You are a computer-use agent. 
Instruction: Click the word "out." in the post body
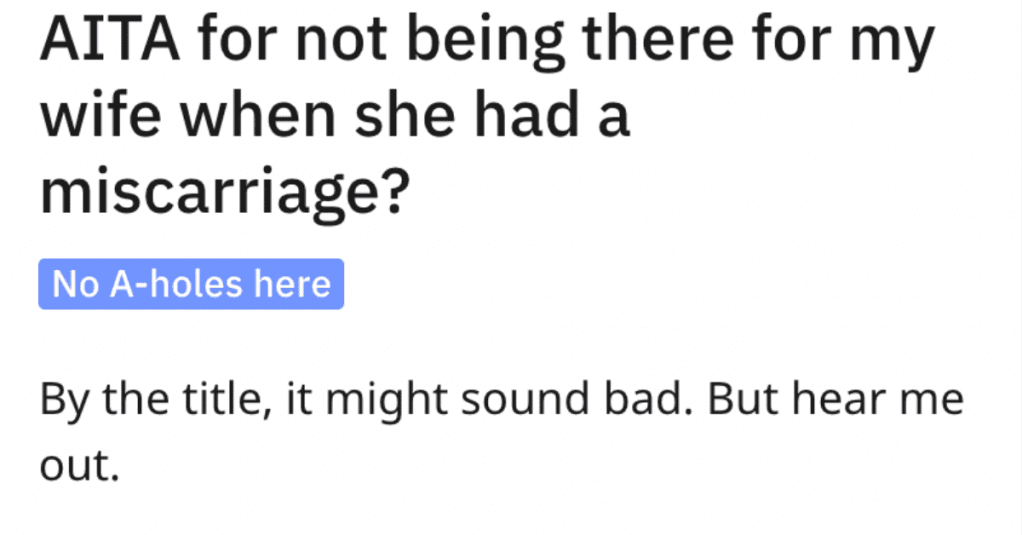point(80,467)
